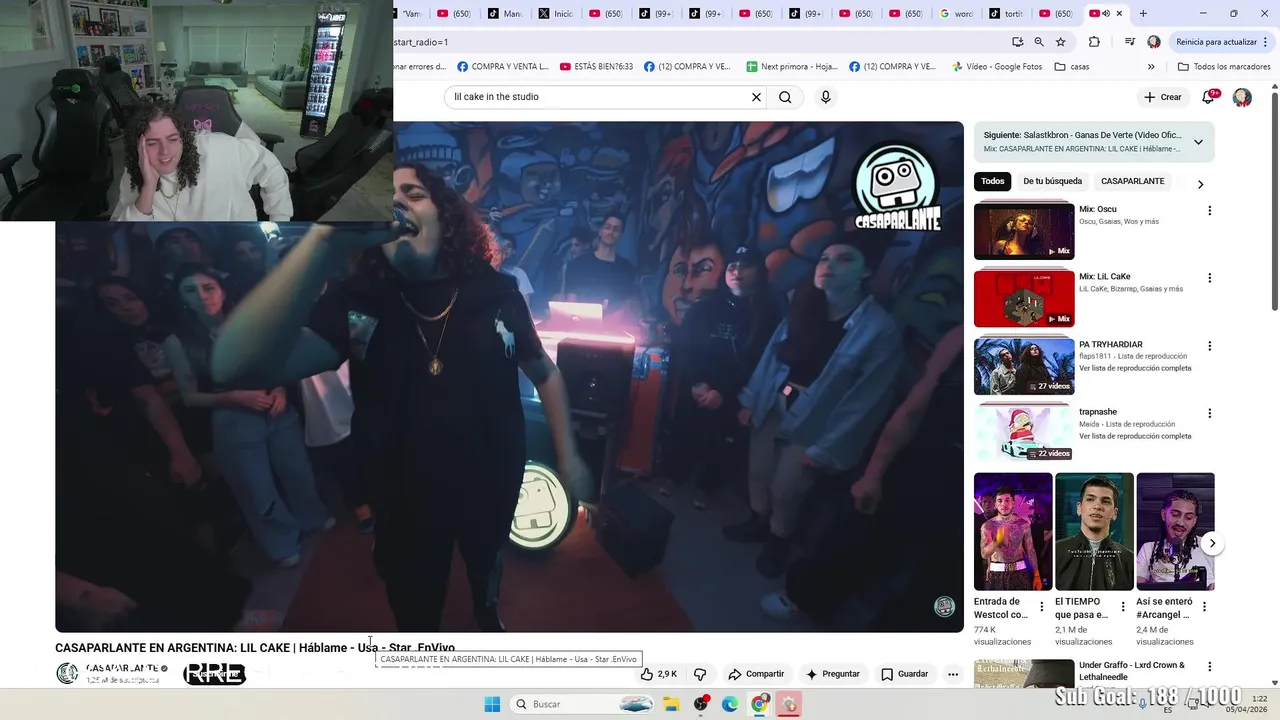Screen dimensions: 1280x720
Task: Open Chrome media controls icon
Action: pos(1129,42)
